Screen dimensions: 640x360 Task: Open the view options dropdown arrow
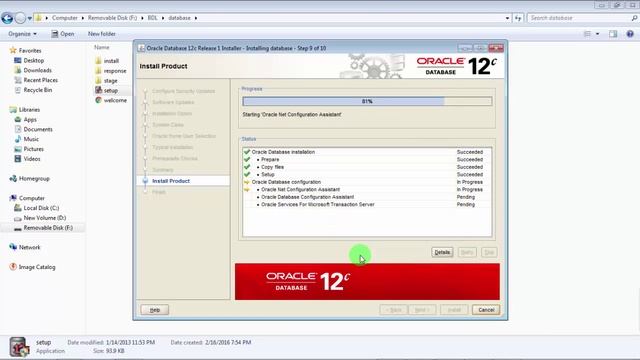coord(598,34)
